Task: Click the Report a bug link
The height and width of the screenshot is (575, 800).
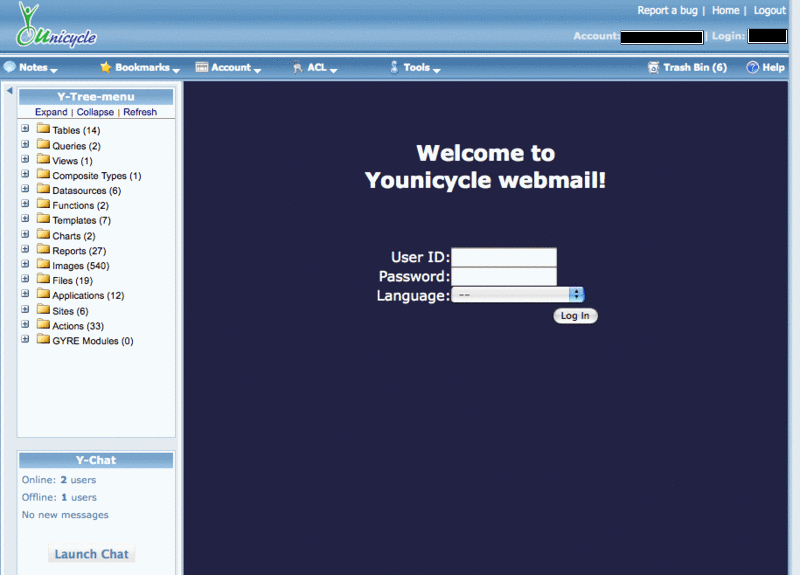Action: tap(667, 10)
